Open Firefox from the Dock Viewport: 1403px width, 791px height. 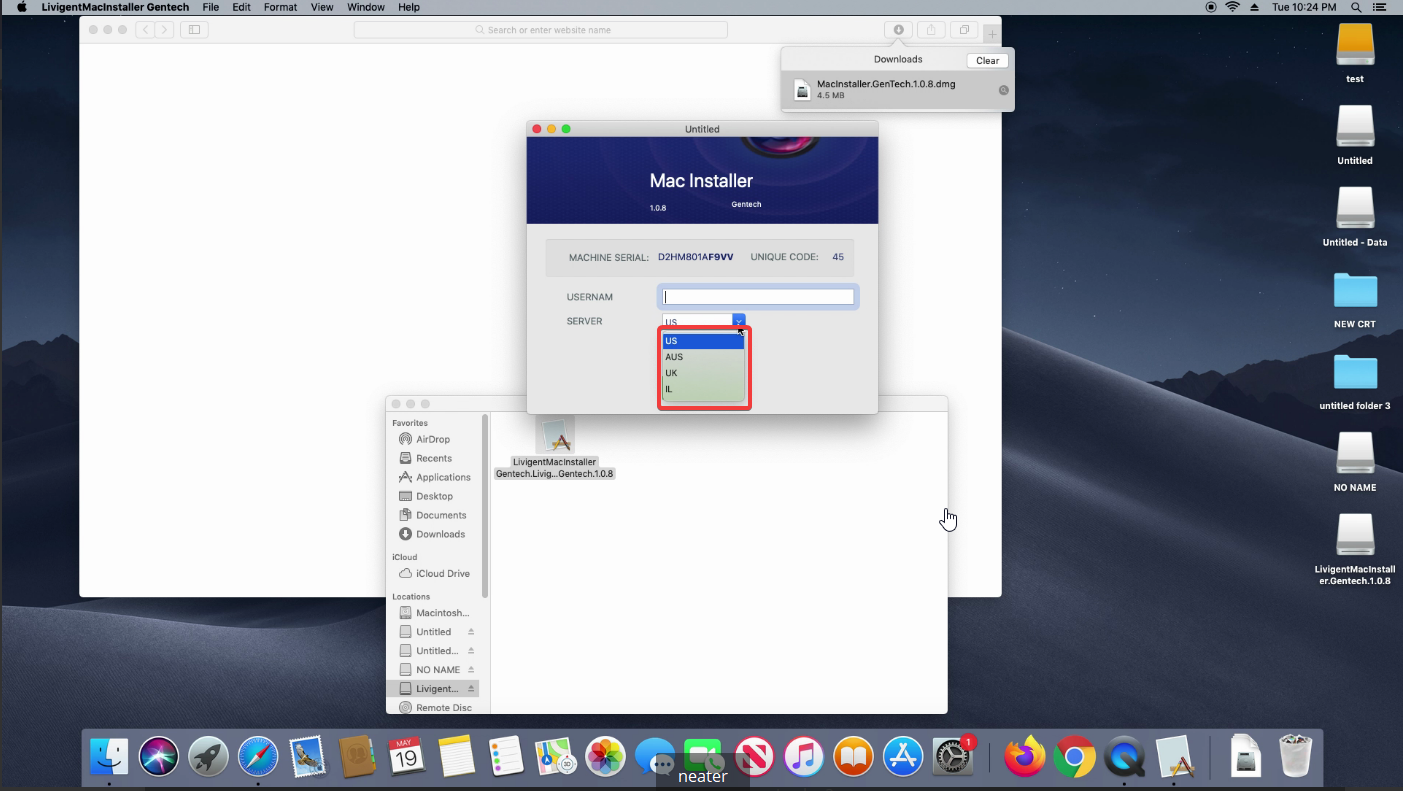pyautogui.click(x=1024, y=757)
